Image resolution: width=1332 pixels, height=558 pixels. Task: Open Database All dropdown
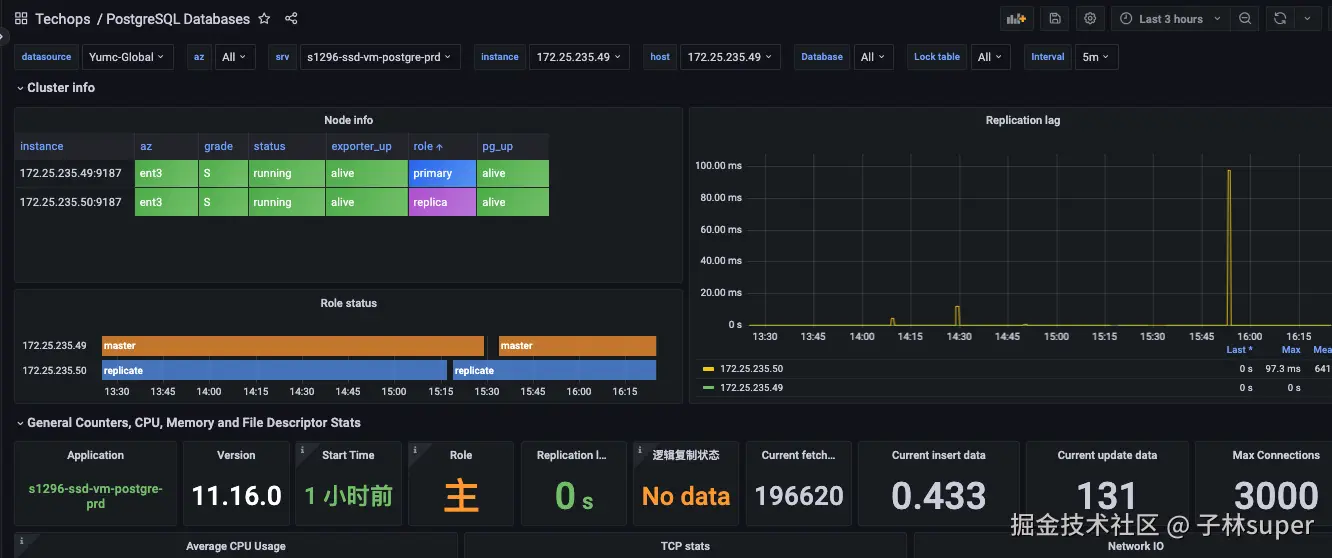tap(873, 57)
